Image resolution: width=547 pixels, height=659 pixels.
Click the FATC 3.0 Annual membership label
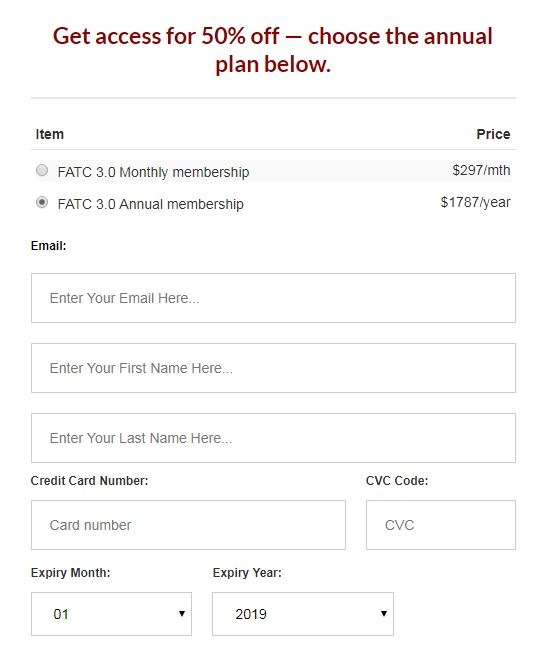tap(150, 204)
